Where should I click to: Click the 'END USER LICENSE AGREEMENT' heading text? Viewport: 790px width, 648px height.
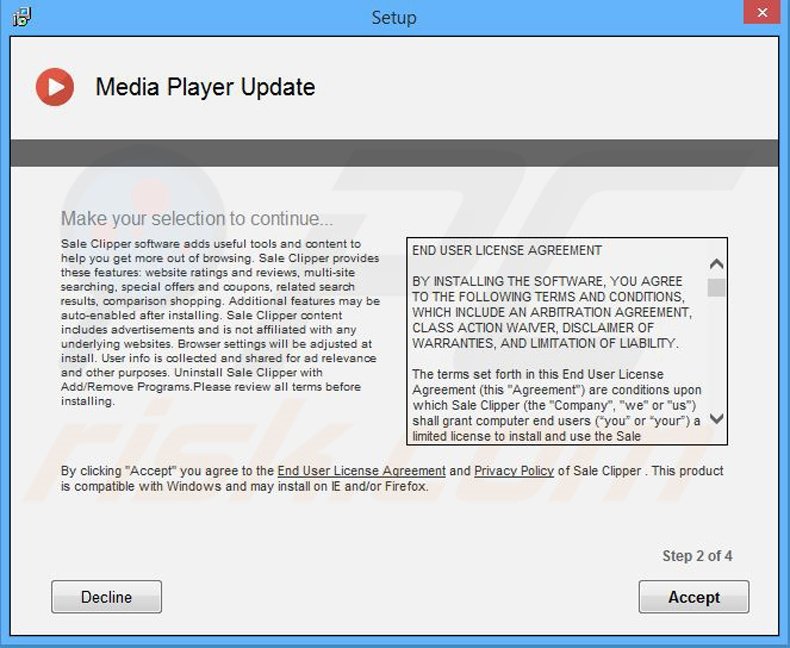(507, 250)
